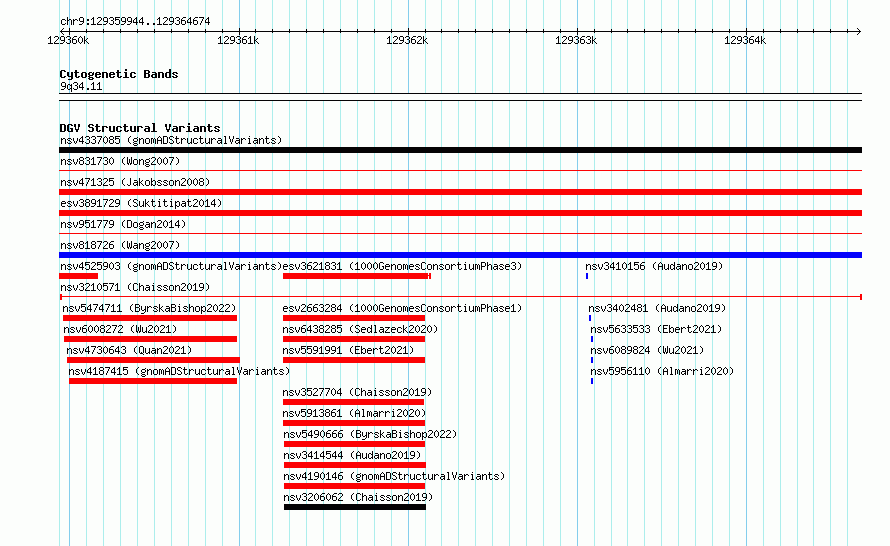Screen dimensions: 890x546
Task: Open variant nsv5913861 (Almarri2020)
Action: pyautogui.click(x=354, y=413)
